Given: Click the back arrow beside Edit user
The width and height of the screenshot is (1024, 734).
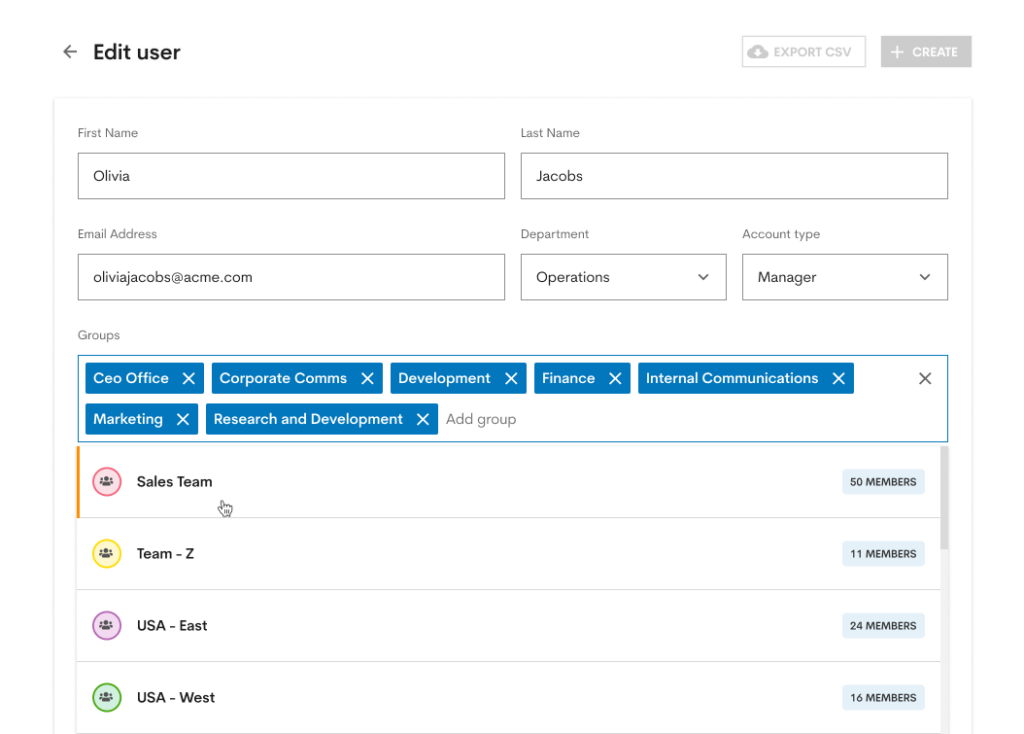Looking at the screenshot, I should [x=69, y=51].
